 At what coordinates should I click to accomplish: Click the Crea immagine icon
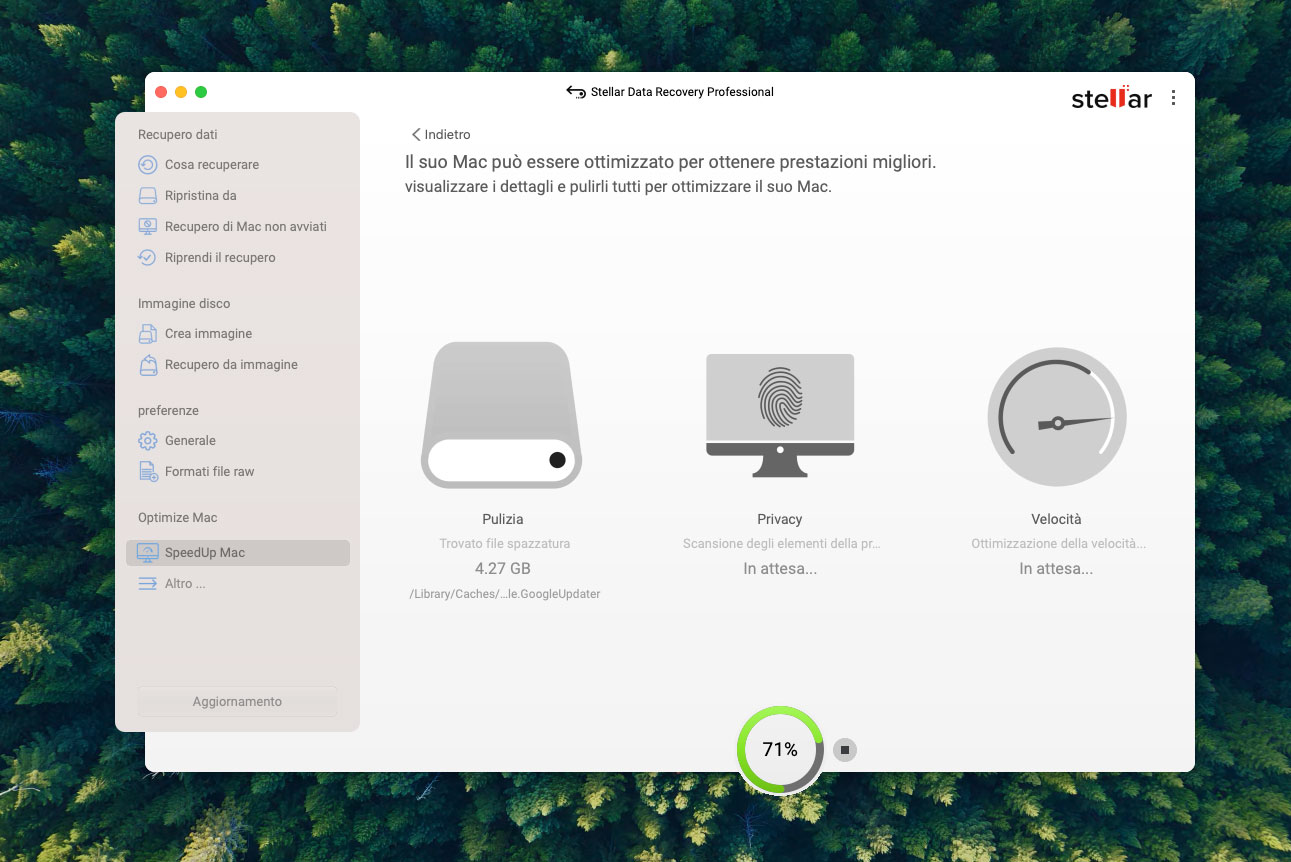tap(147, 334)
